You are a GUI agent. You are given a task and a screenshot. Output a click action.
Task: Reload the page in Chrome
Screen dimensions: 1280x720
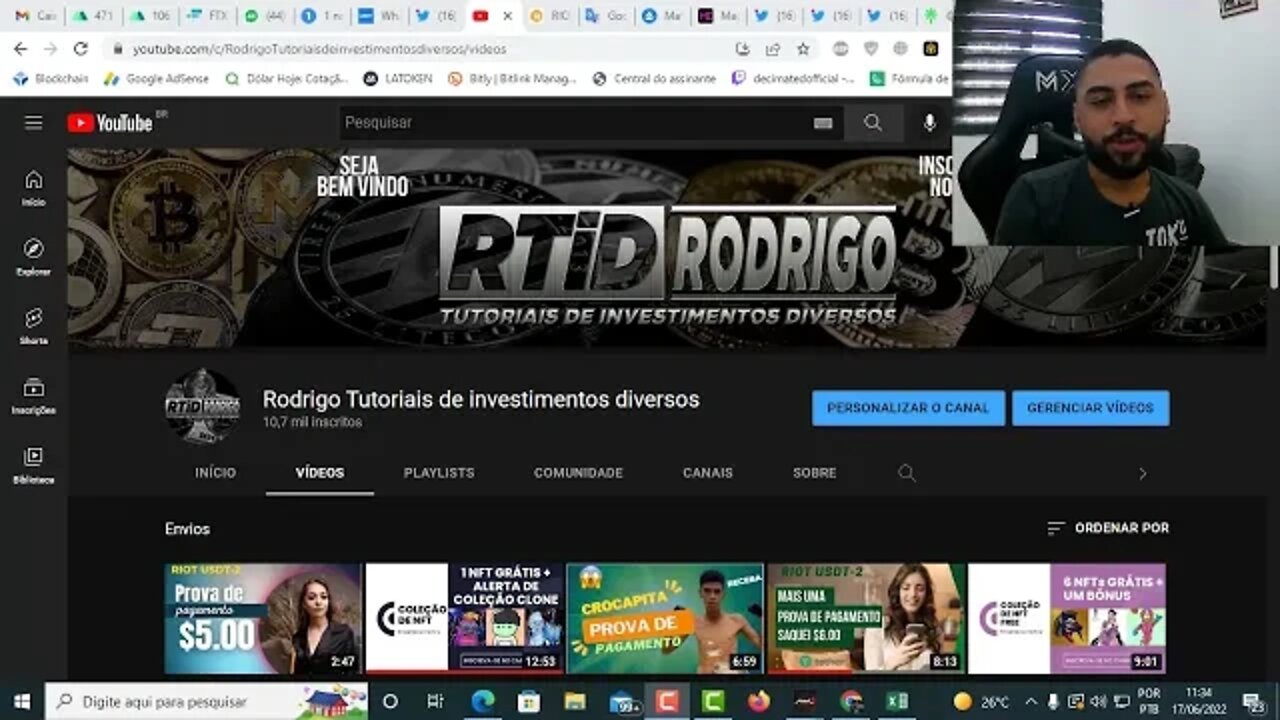(81, 48)
